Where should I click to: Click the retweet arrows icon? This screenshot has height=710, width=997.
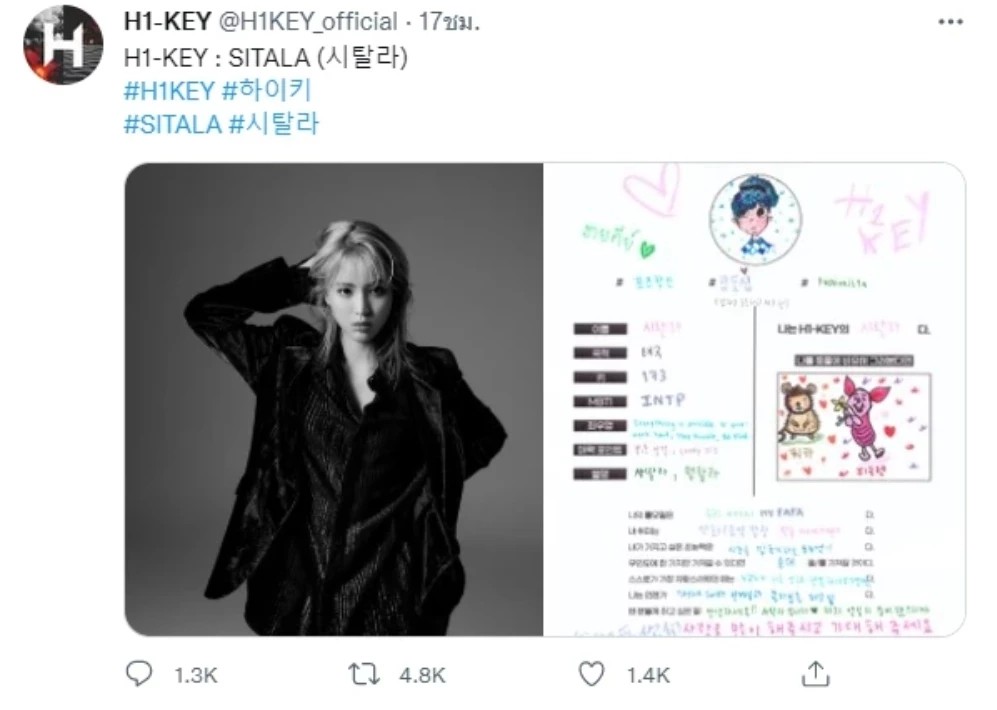tap(364, 674)
